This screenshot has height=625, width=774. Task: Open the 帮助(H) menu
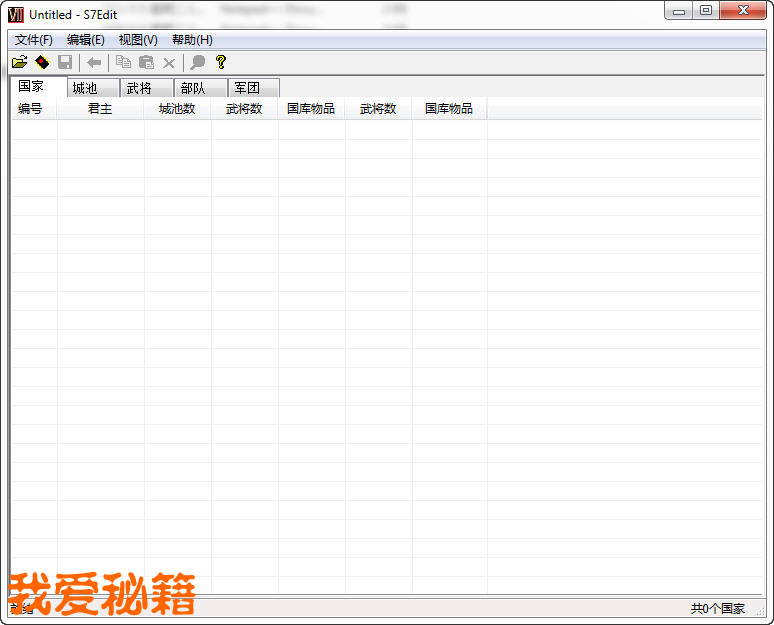coord(192,40)
